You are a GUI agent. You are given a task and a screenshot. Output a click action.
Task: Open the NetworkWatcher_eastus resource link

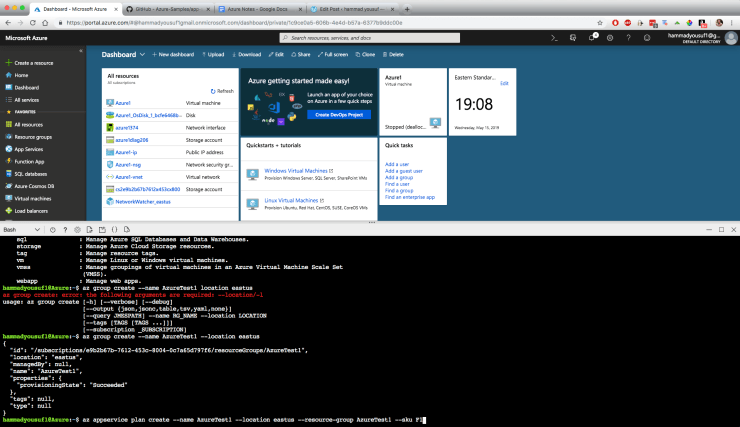pyautogui.click(x=143, y=202)
